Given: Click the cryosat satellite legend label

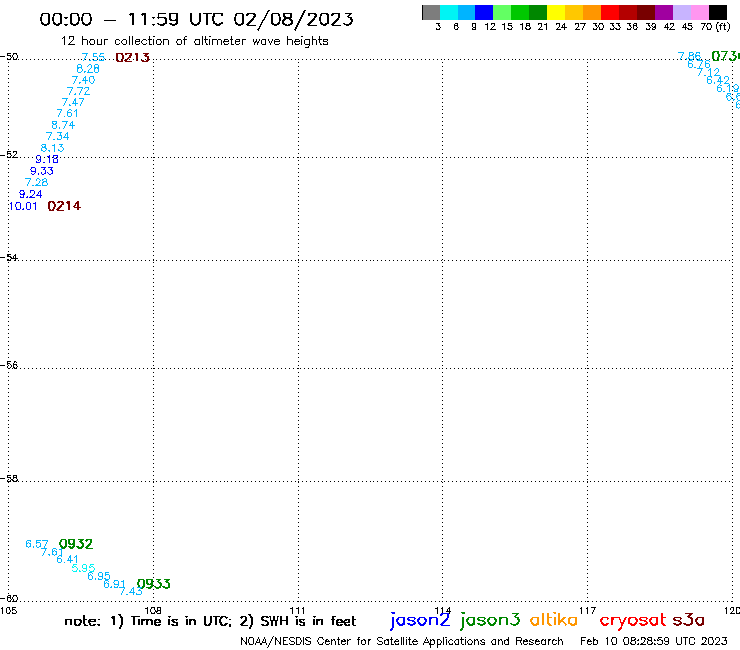Looking at the screenshot, I should coord(633,621).
